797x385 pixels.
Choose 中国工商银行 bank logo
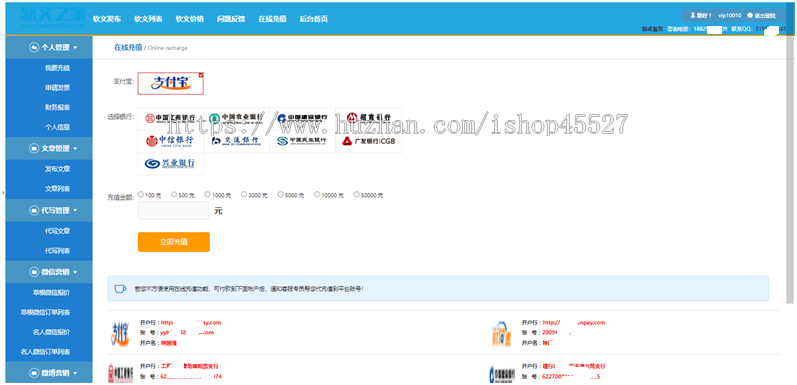[x=171, y=119]
